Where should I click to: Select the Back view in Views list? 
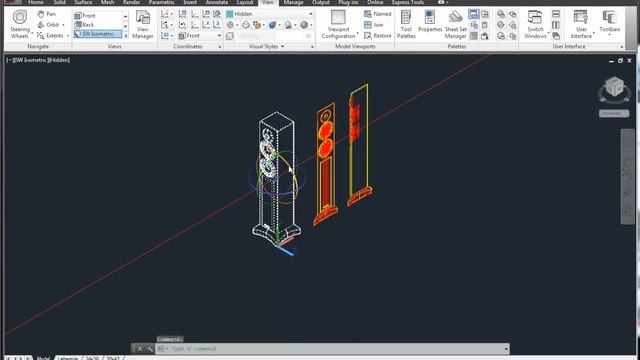[x=98, y=25]
